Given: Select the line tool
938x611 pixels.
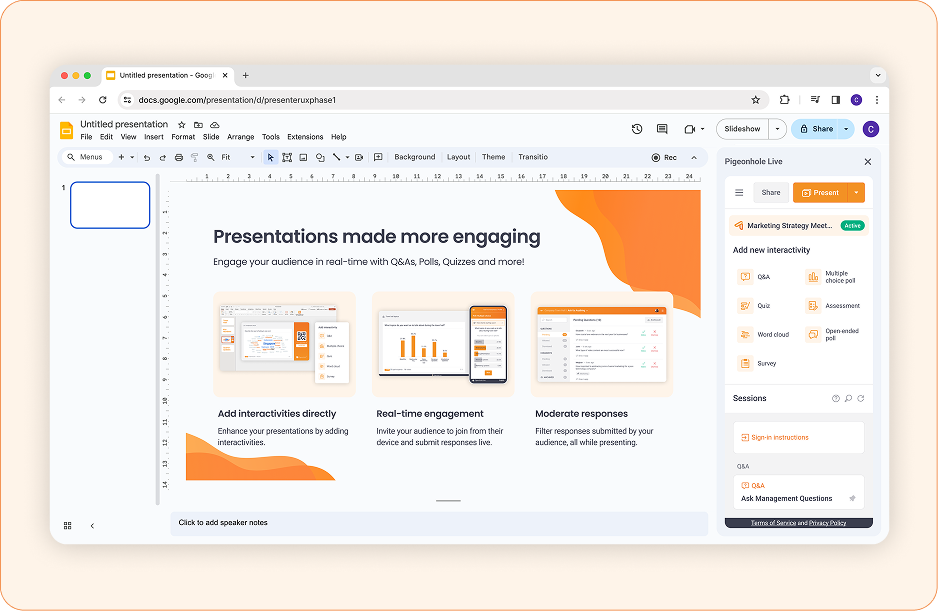Looking at the screenshot, I should click(336, 157).
